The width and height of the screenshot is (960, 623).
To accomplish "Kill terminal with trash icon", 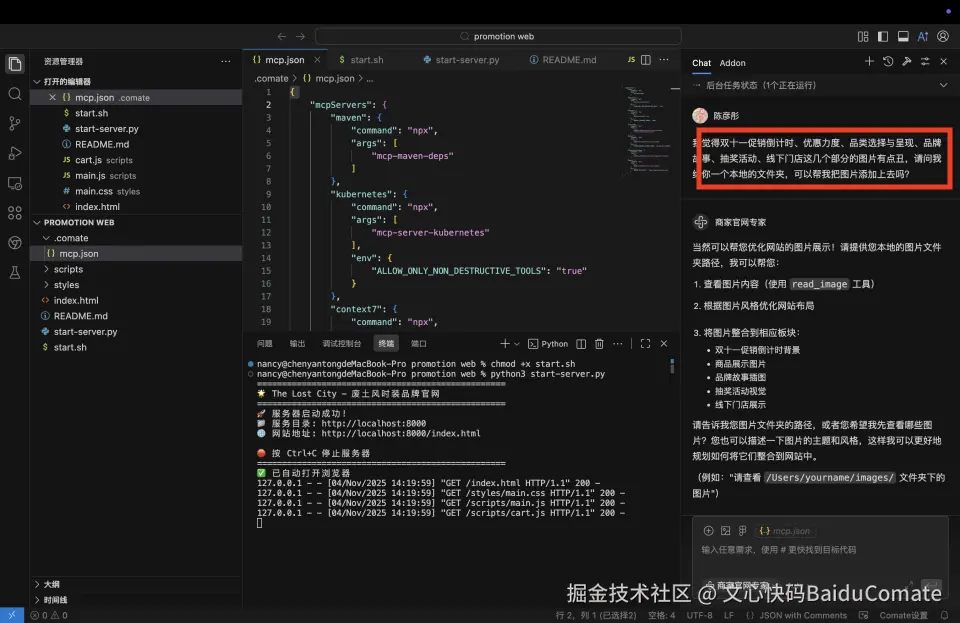I will pos(599,344).
